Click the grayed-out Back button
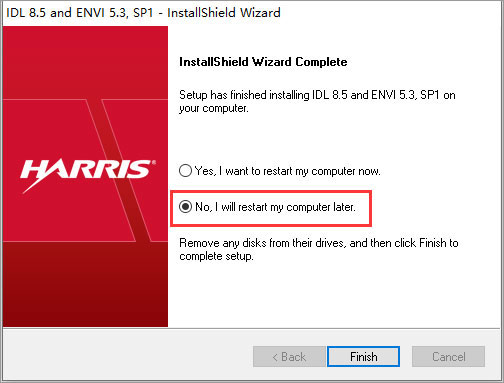 tap(289, 357)
